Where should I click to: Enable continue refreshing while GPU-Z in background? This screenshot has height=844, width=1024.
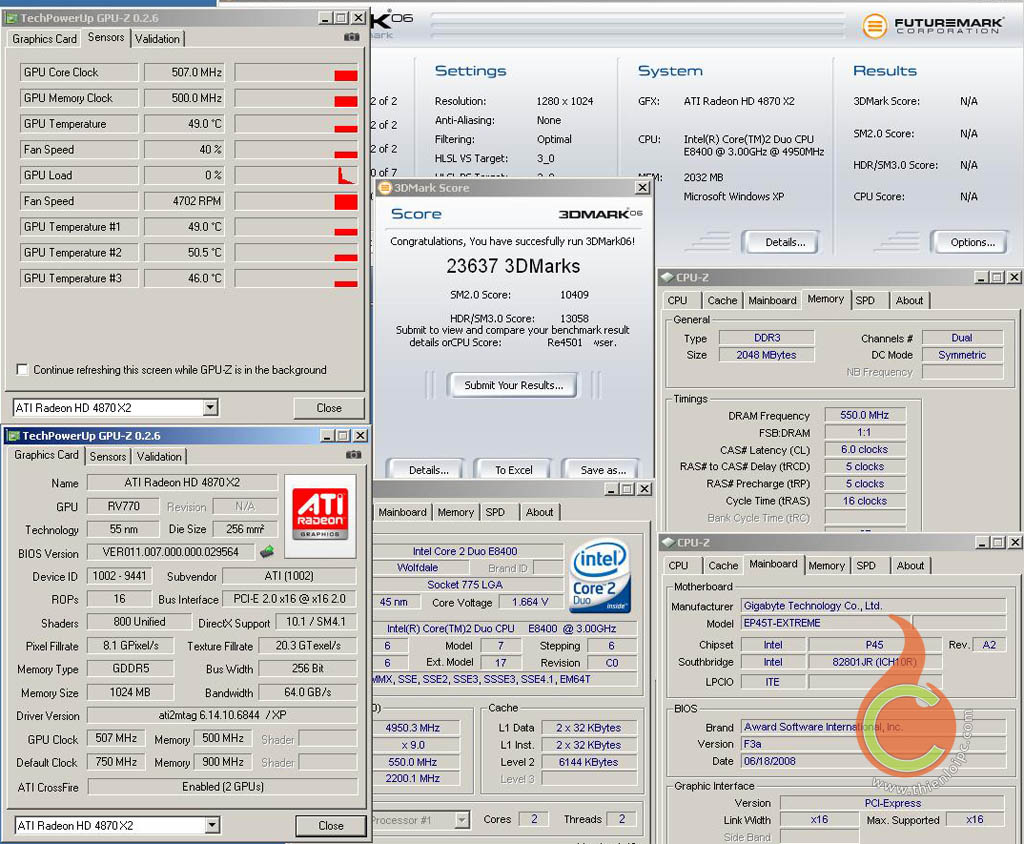(x=22, y=370)
